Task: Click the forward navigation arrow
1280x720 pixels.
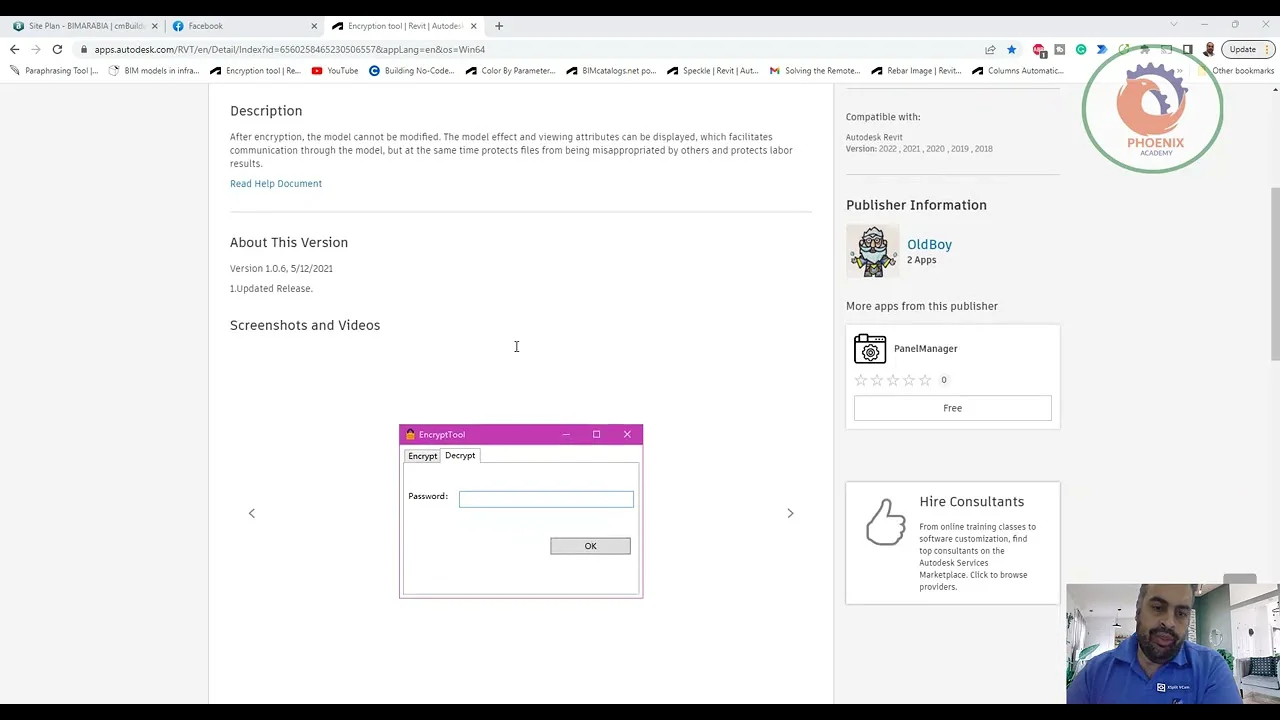Action: tap(36, 49)
